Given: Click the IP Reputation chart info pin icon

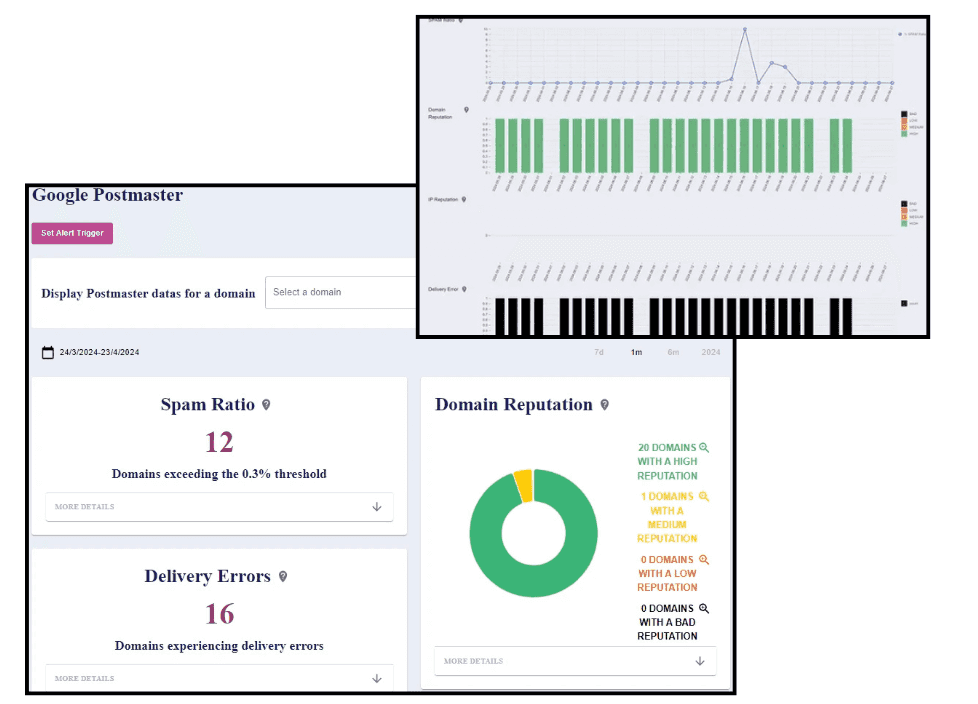Looking at the screenshot, I should click(x=463, y=200).
